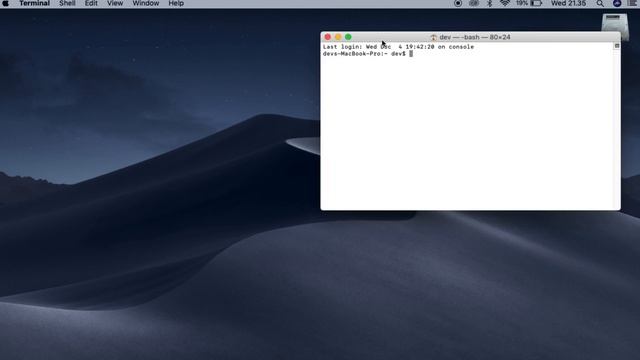Open the battery status menu
This screenshot has width=640, height=360.
[x=529, y=3]
